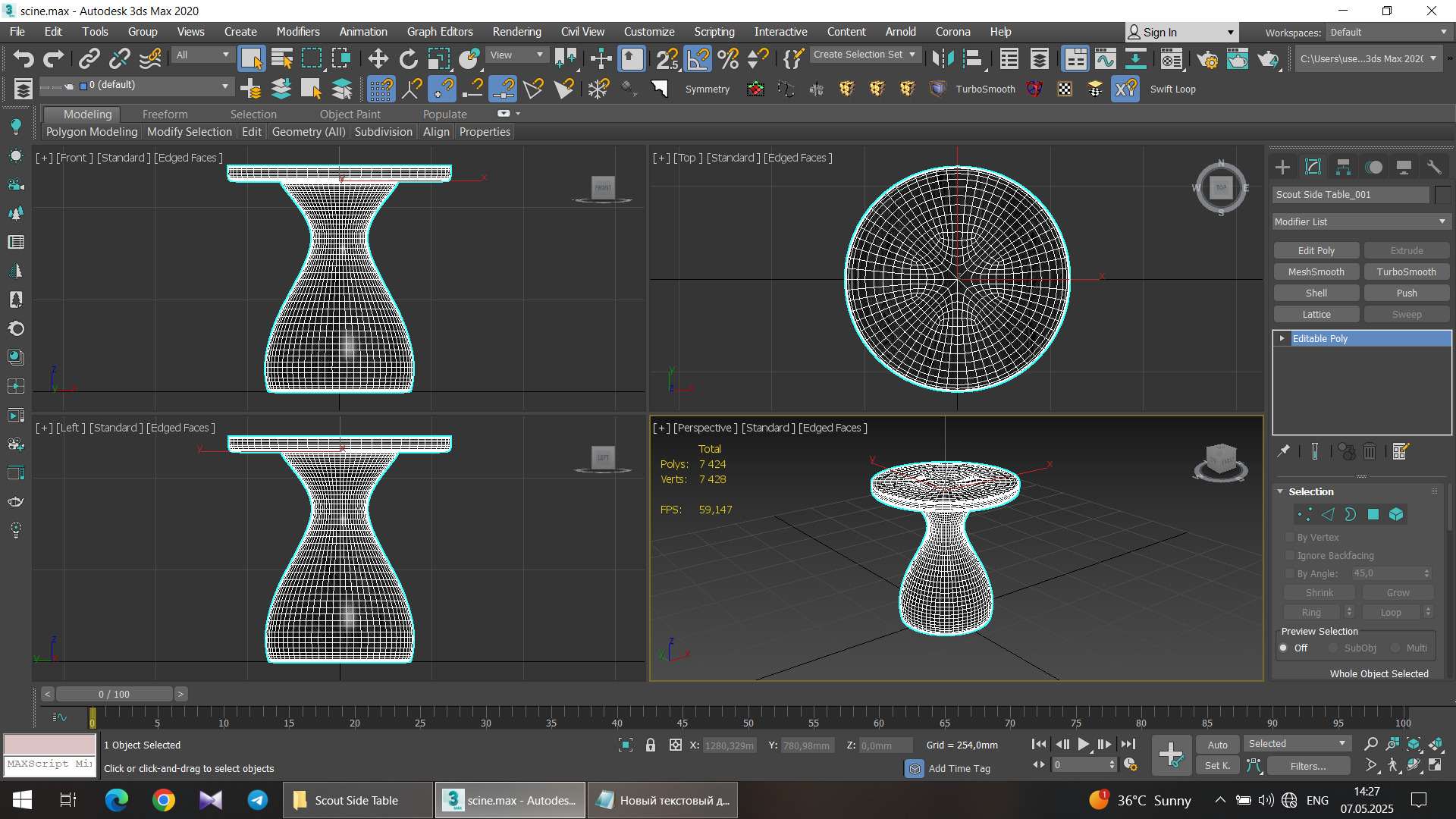The width and height of the screenshot is (1456, 819).
Task: Open the Modifiers menu
Action: click(x=297, y=32)
